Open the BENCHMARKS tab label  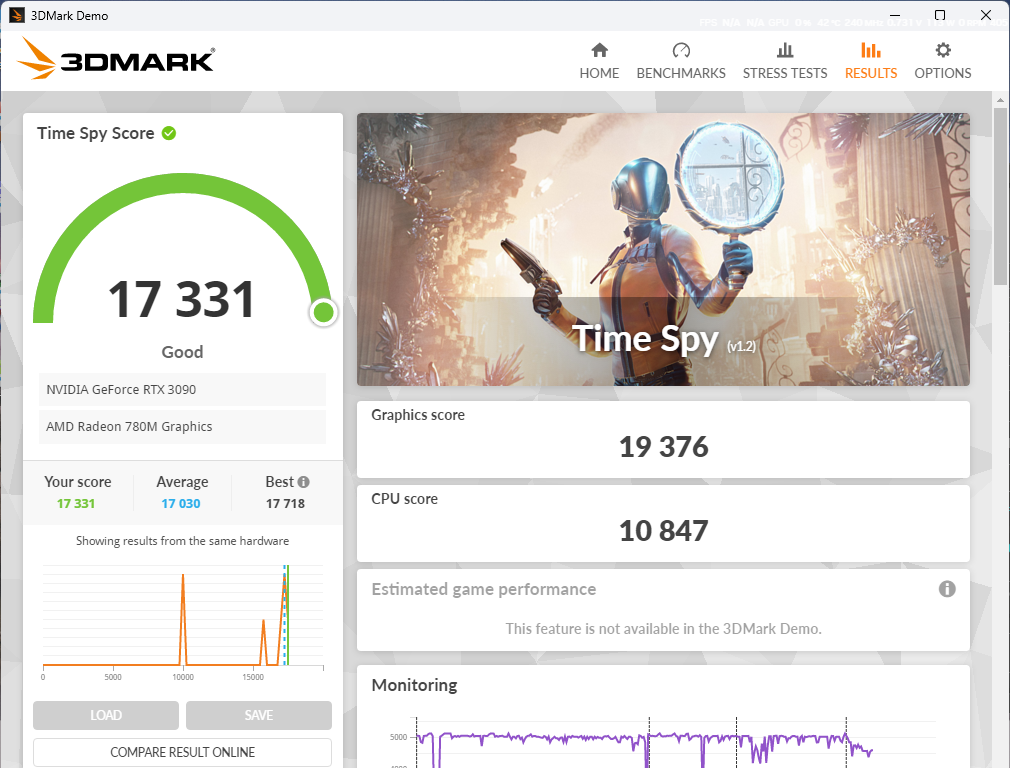pos(681,73)
